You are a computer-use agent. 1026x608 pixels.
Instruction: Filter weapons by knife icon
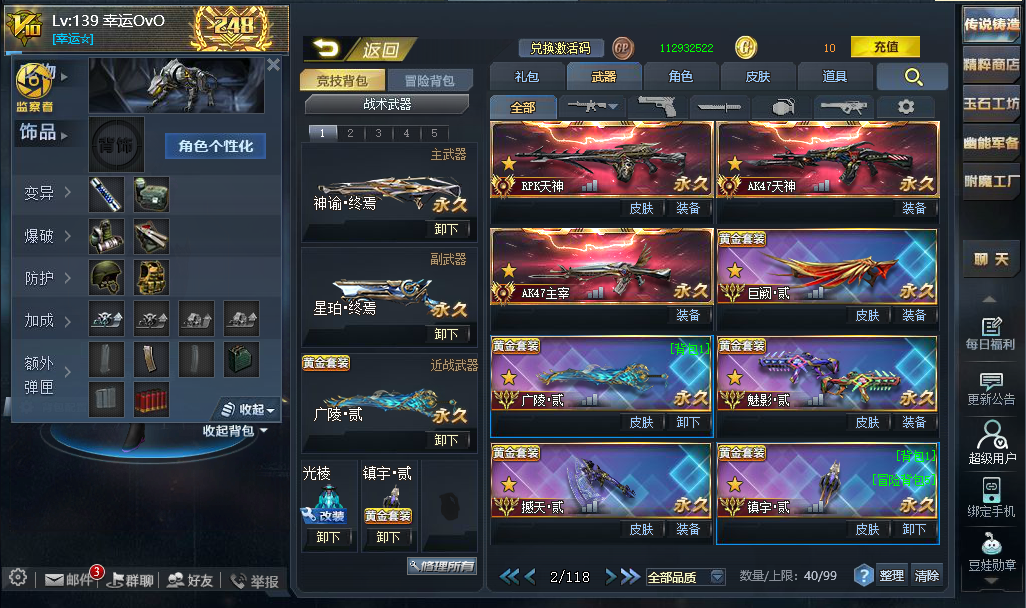point(718,107)
